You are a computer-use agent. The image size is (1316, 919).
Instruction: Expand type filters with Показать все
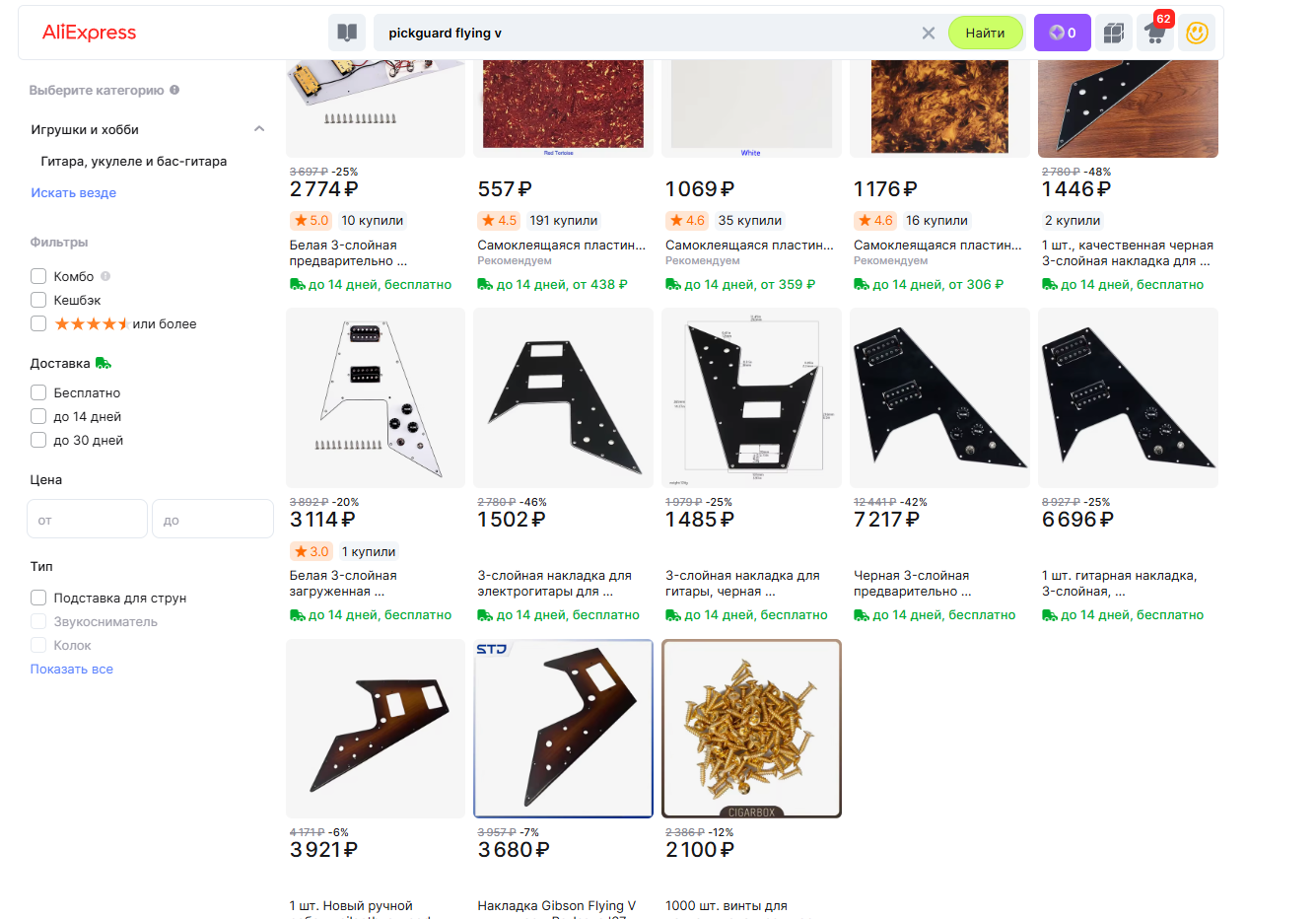(72, 669)
